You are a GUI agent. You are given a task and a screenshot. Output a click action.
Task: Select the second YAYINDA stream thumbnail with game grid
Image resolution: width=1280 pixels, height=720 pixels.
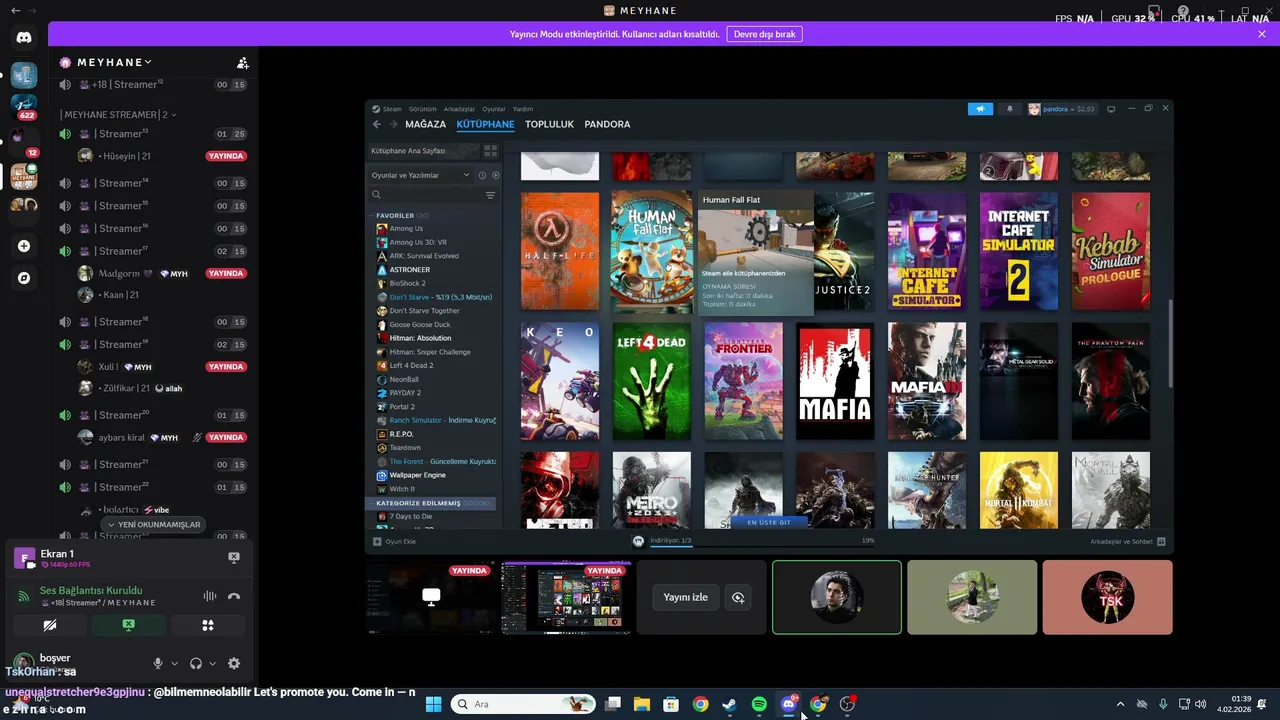tap(566, 597)
